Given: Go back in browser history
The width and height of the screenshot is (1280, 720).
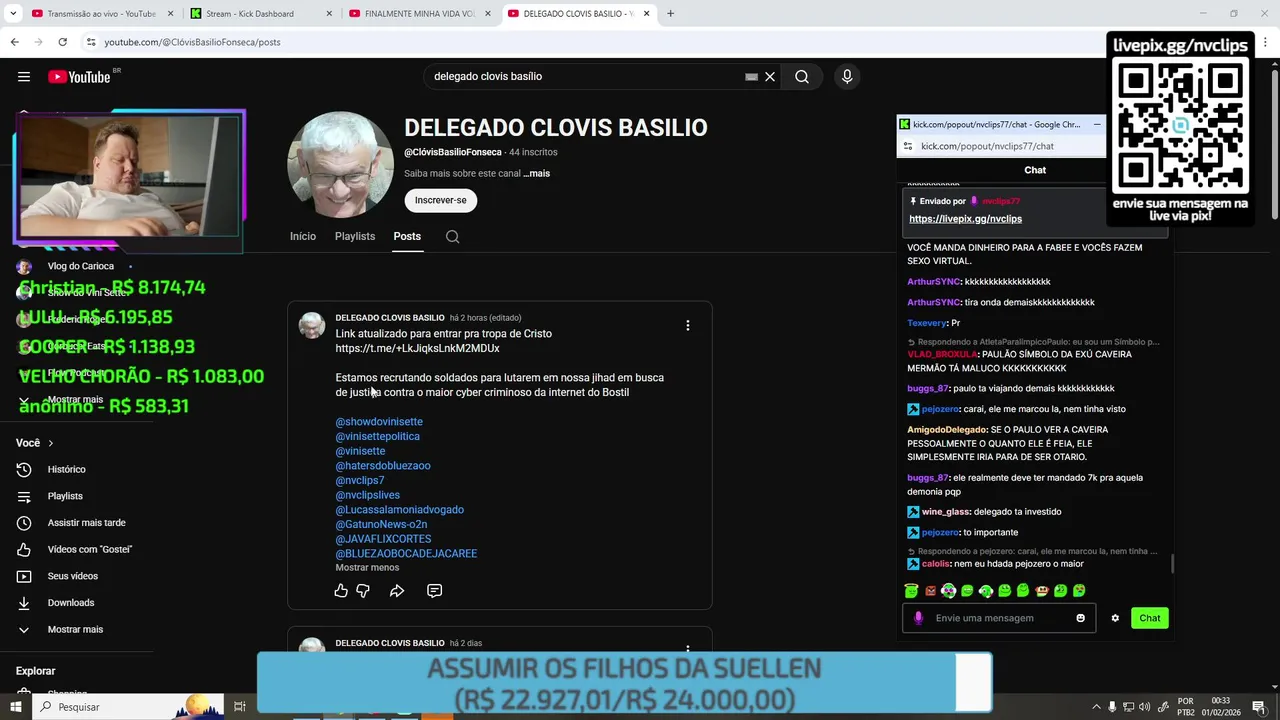Looking at the screenshot, I should coord(14,42).
